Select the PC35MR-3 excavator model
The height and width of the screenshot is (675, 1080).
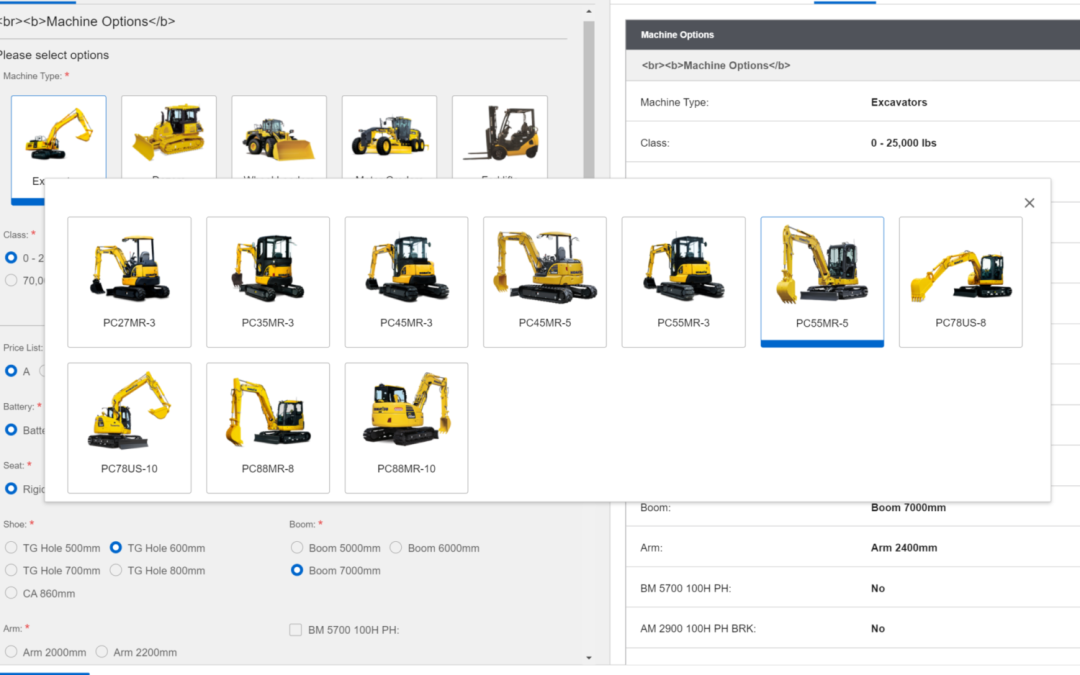268,282
